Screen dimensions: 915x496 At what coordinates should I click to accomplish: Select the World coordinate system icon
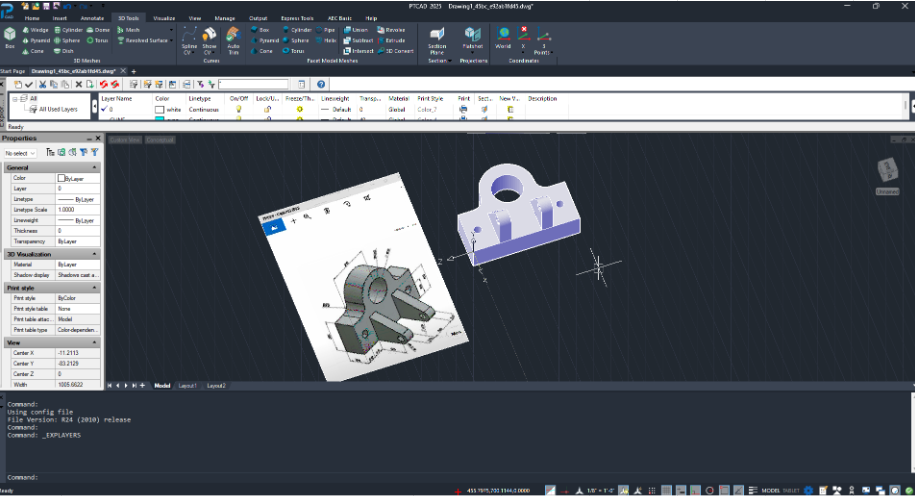click(x=503, y=38)
